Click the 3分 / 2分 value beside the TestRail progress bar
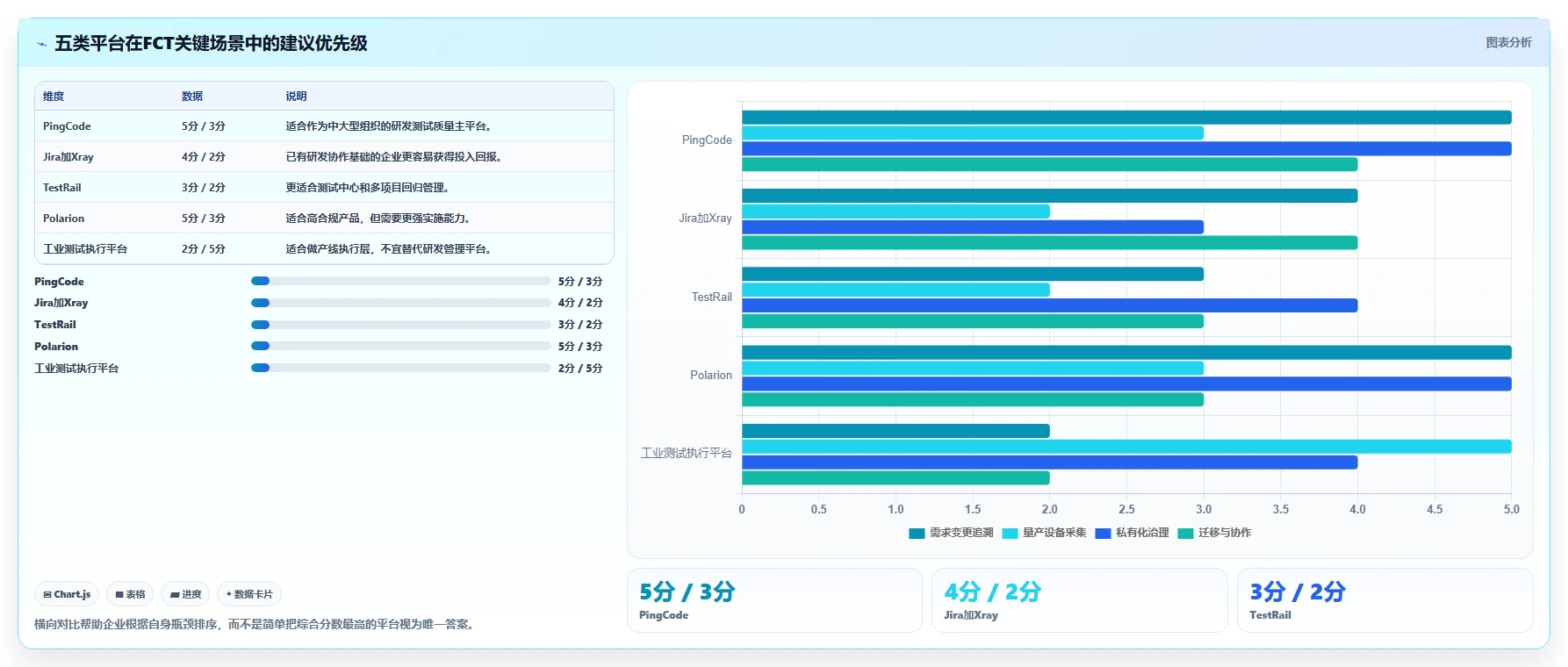The height and width of the screenshot is (667, 1568). click(580, 325)
